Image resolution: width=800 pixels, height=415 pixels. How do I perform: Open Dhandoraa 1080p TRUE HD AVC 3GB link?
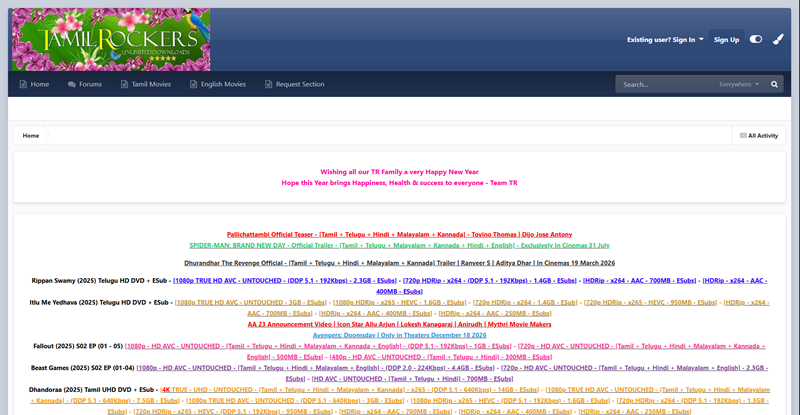[295, 401]
